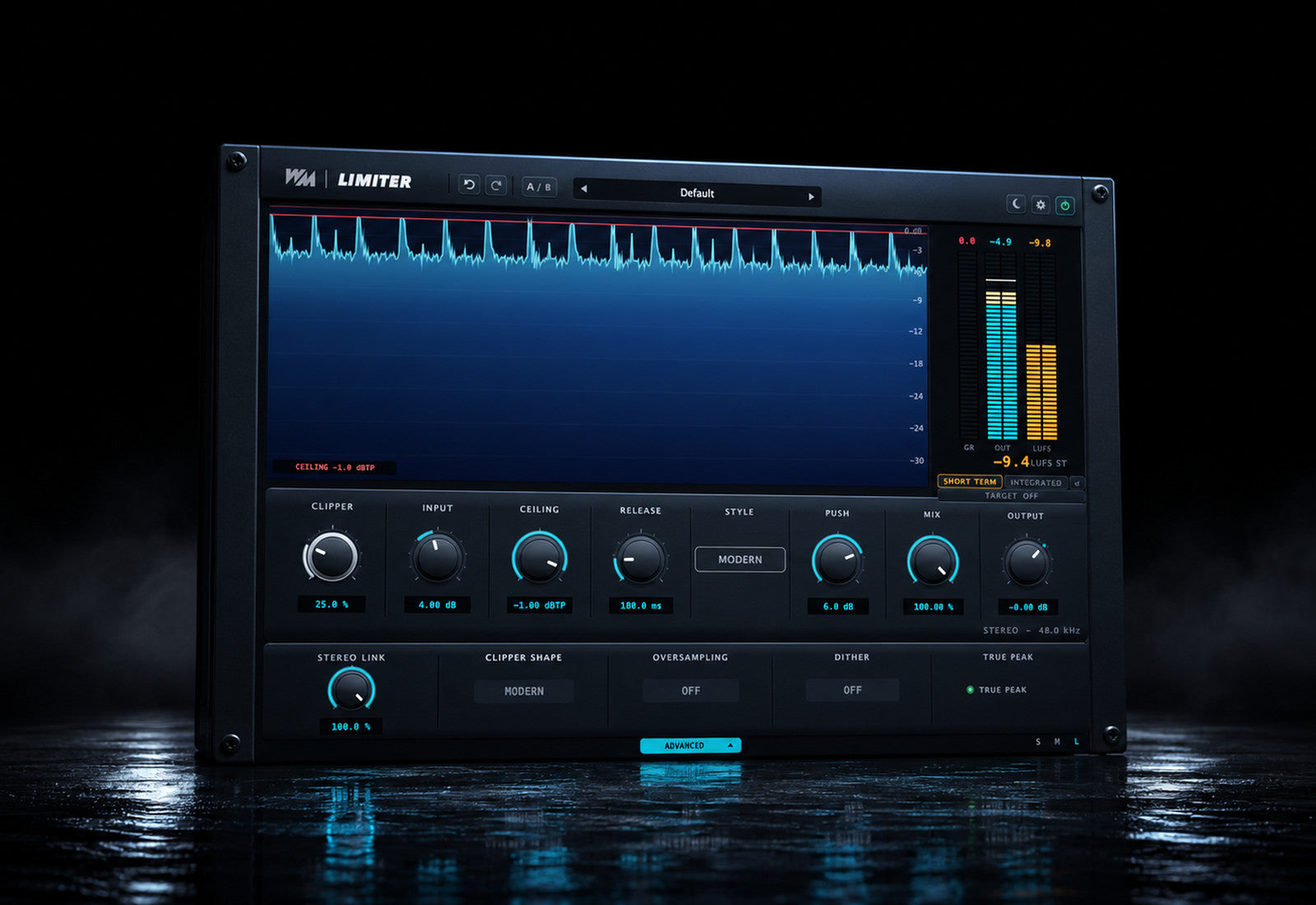Click the Stereo Link knob

tap(351, 689)
